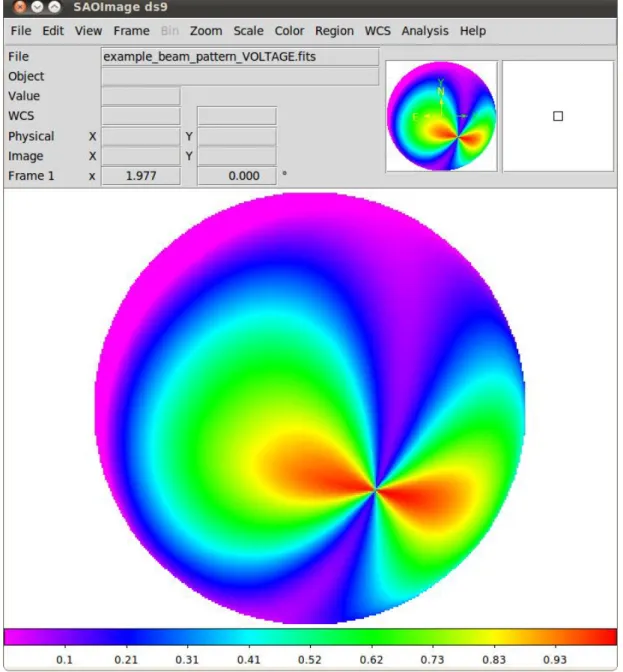Open the Zoom menu

(206, 31)
